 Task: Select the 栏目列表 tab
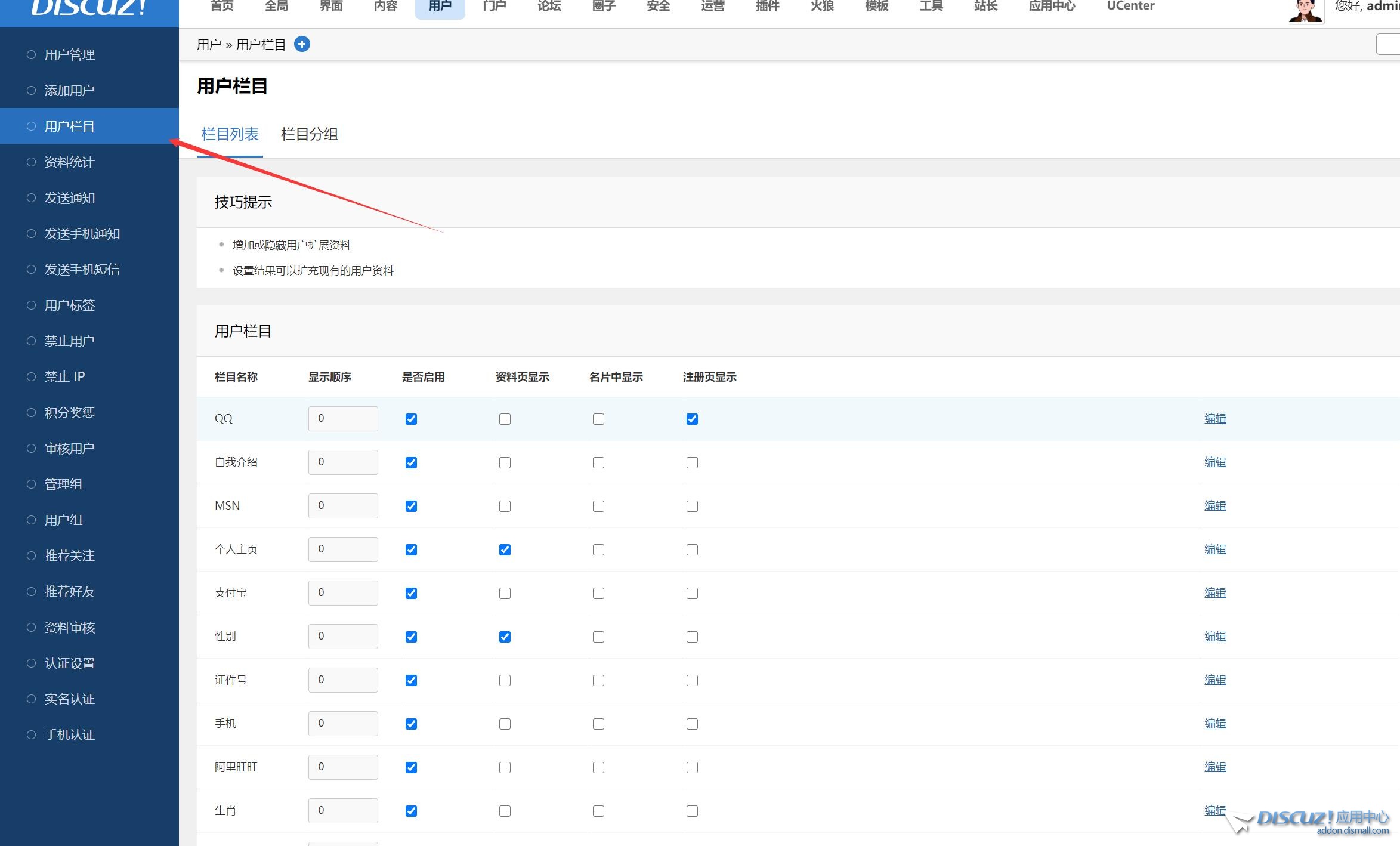(x=230, y=134)
